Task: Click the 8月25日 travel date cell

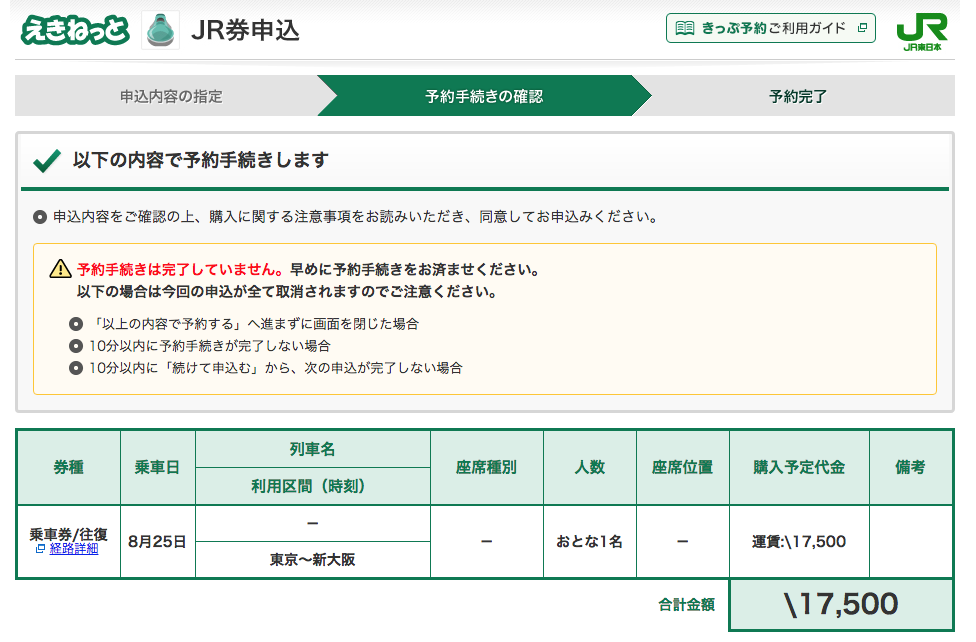Action: 157,542
